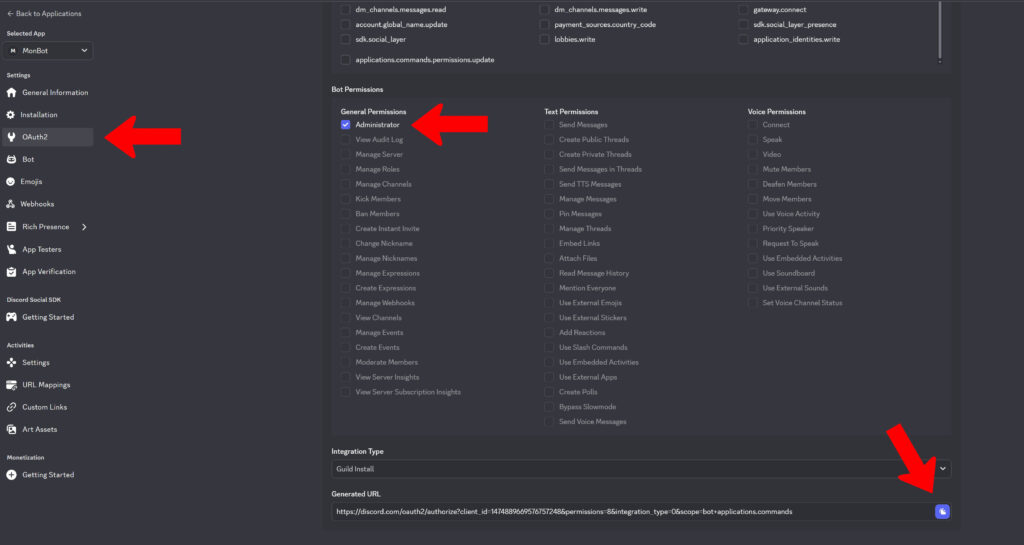Open the Integration Type Guild Install dropdown

640,468
